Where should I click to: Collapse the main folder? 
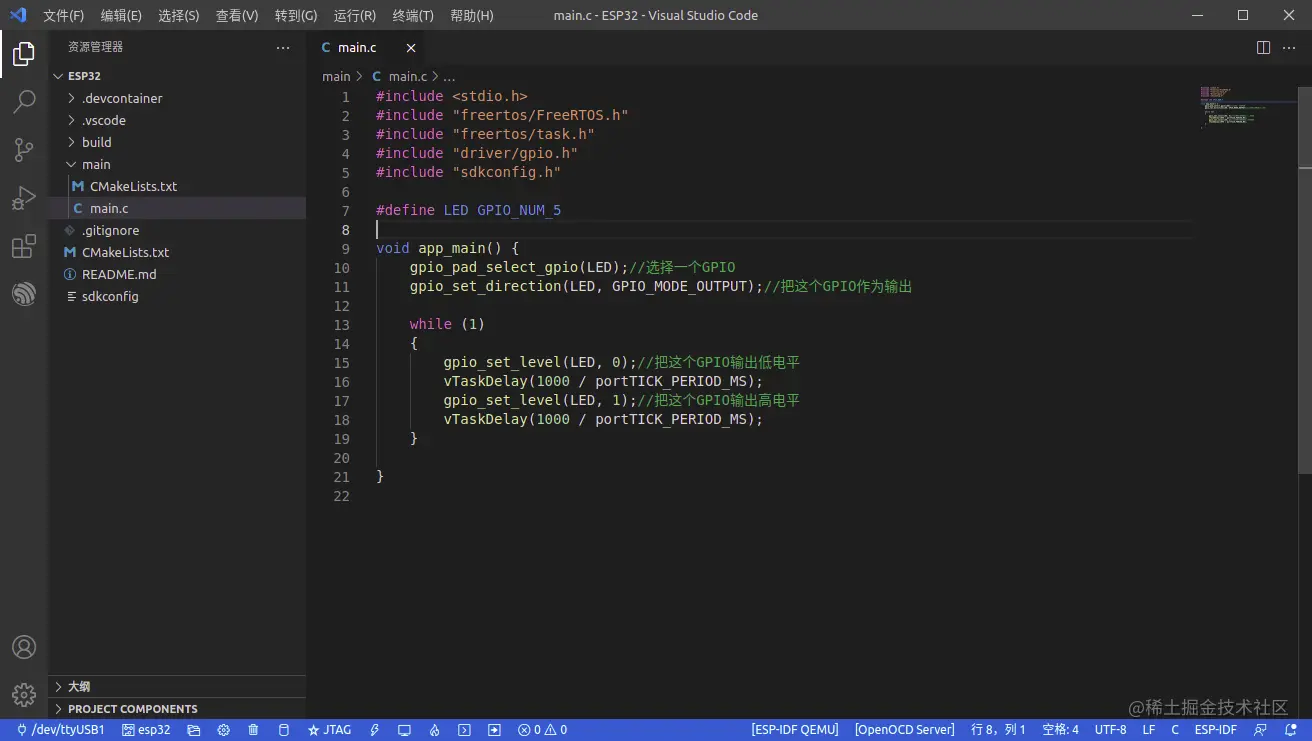(x=177, y=164)
